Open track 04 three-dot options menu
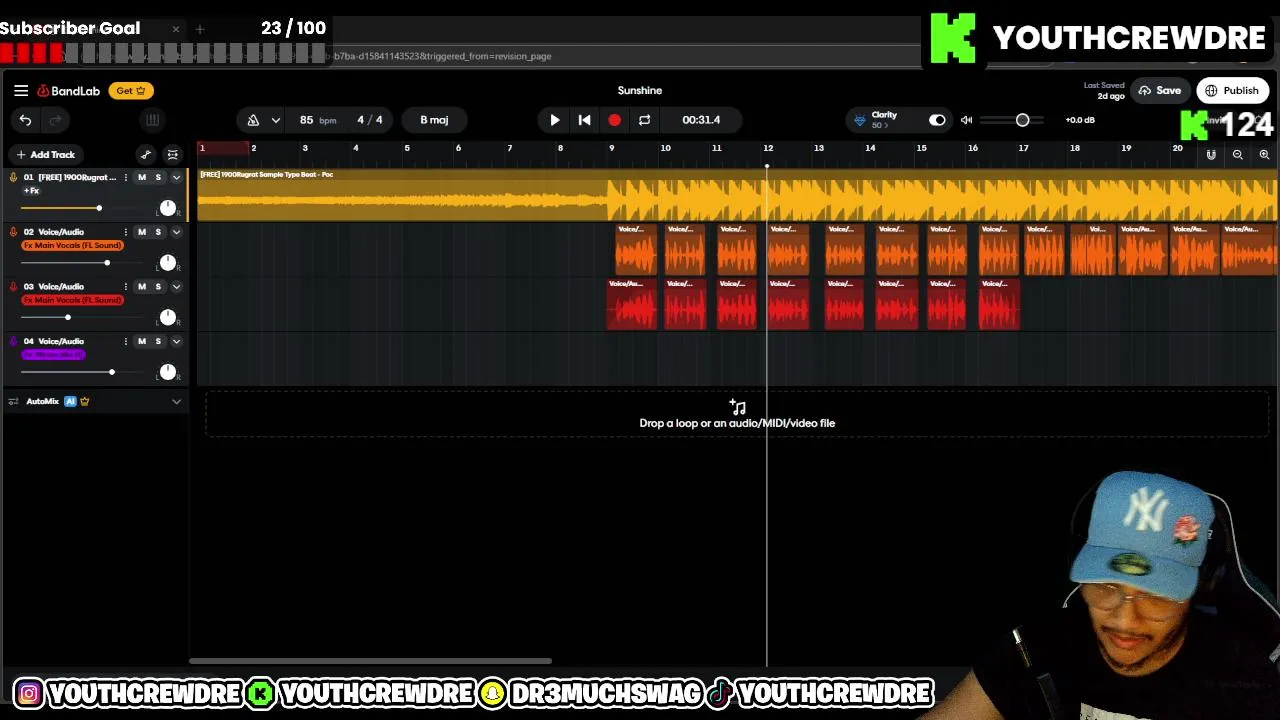This screenshot has height=720, width=1280. [x=126, y=342]
